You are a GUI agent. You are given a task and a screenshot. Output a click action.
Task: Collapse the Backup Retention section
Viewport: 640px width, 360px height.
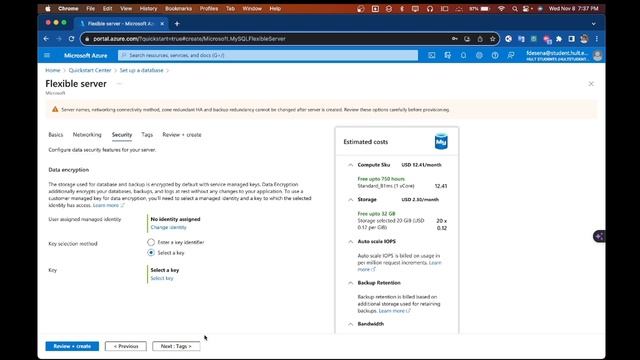pyautogui.click(x=350, y=283)
